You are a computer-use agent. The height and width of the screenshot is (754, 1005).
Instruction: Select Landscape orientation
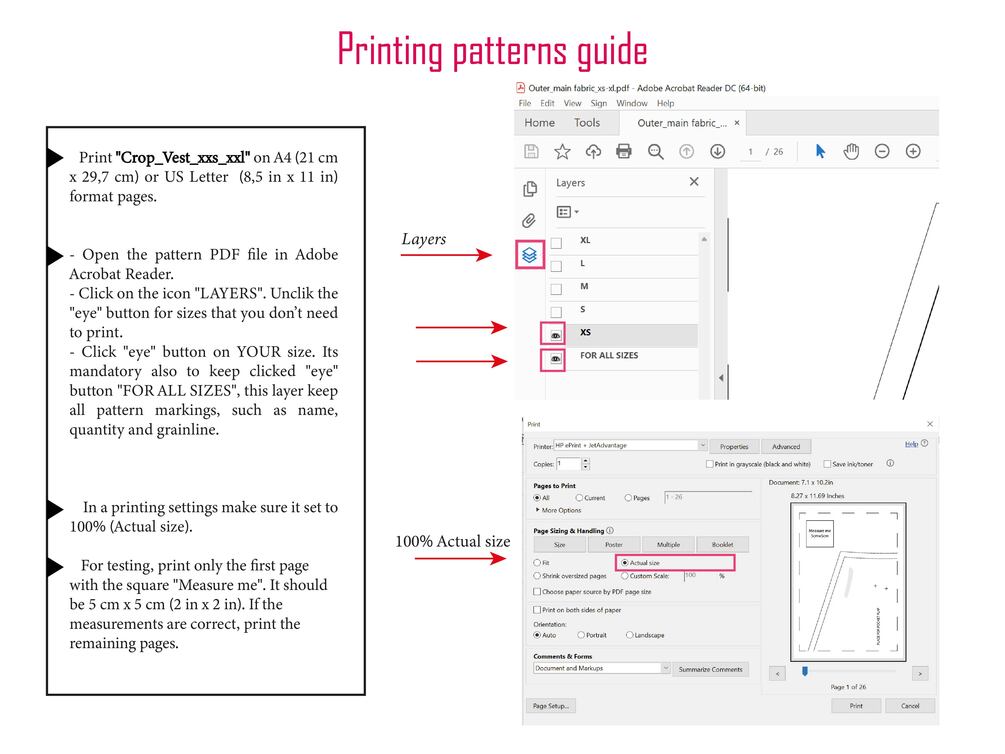629,635
